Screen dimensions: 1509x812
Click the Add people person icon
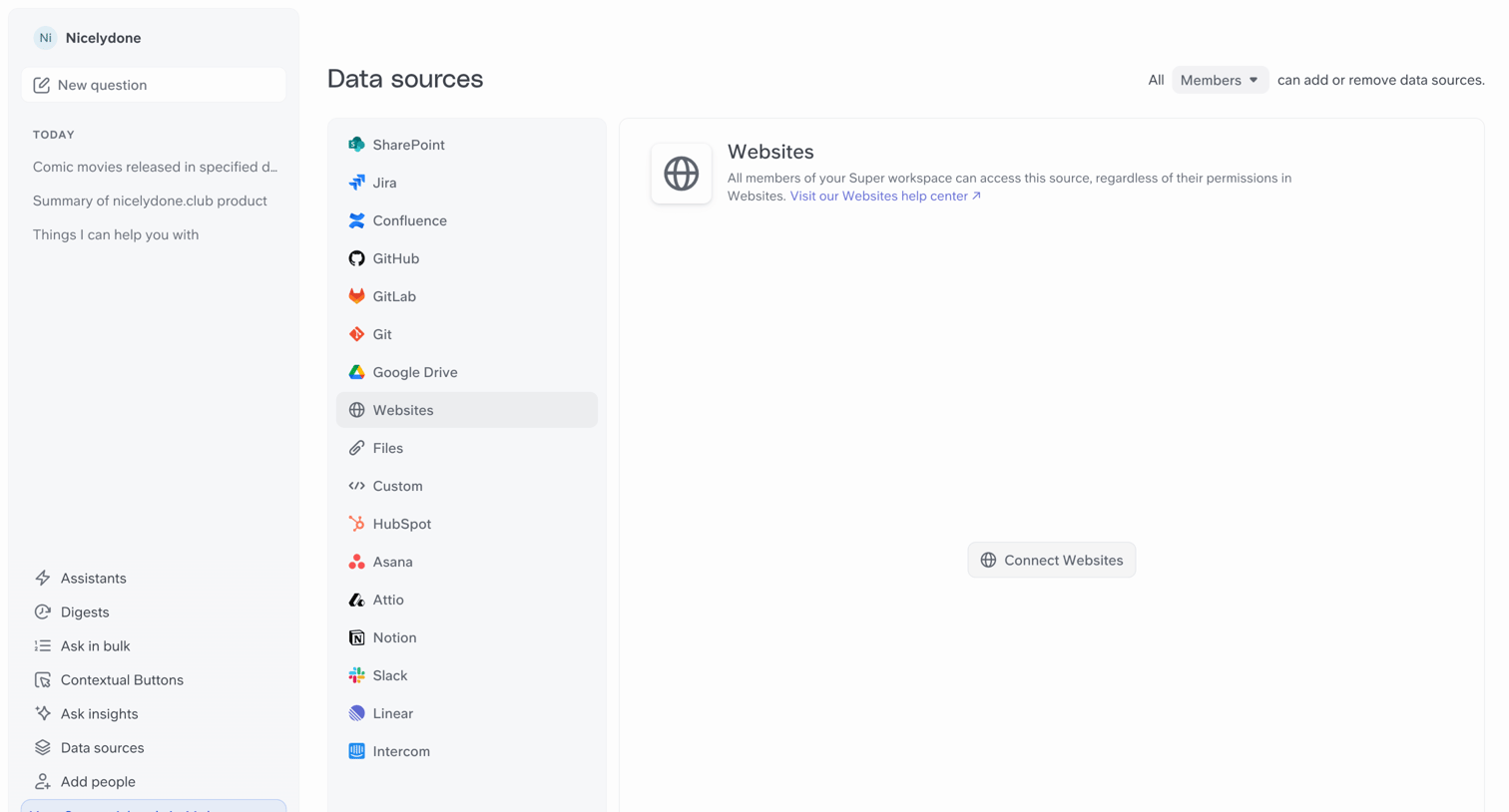point(42,782)
